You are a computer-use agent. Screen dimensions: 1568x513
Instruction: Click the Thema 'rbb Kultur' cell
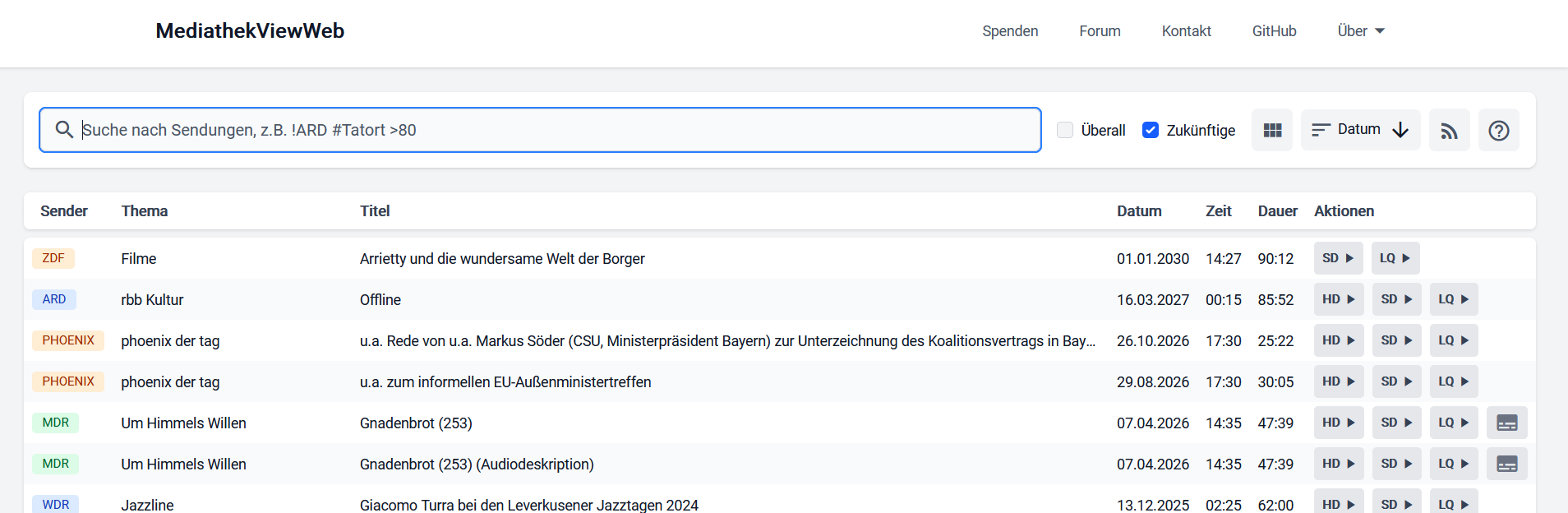152,300
